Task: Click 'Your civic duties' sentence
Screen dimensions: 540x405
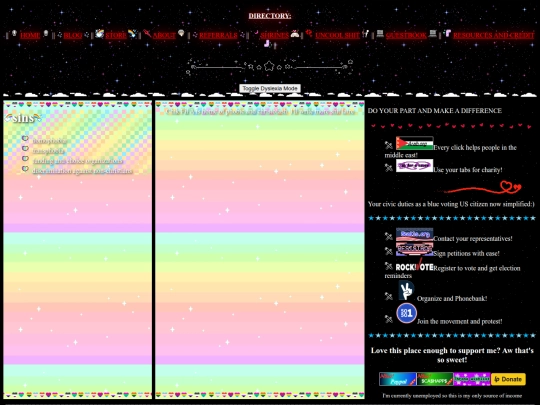Action: point(451,204)
